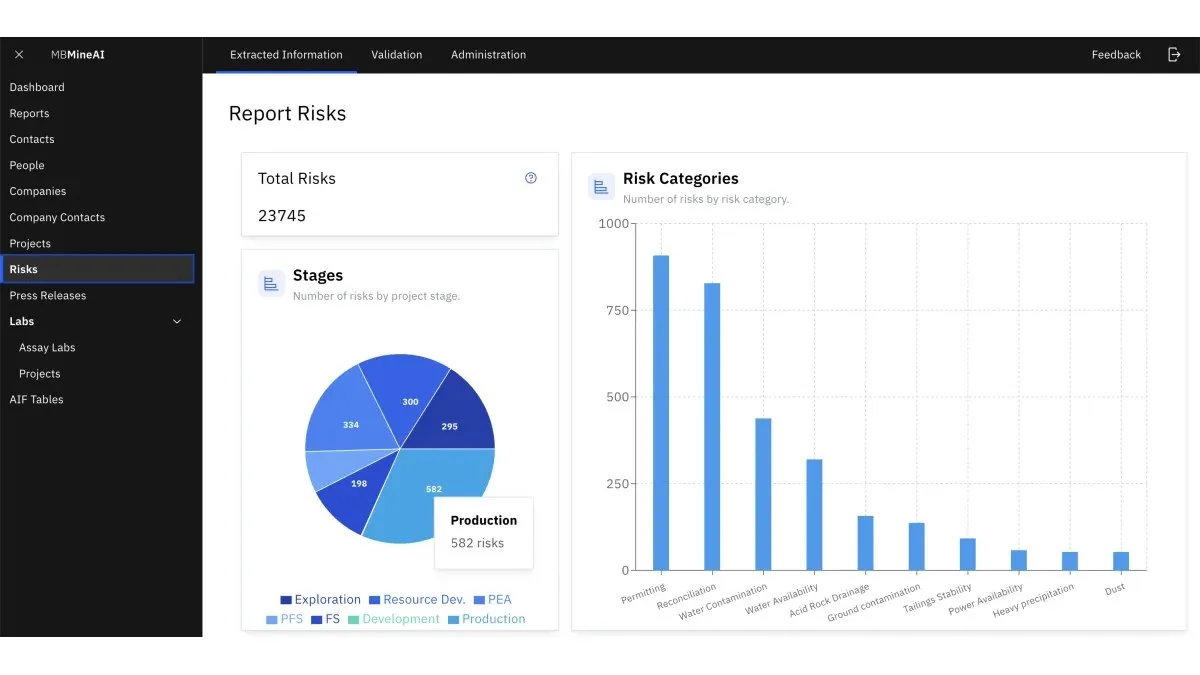Toggle Resource Dev. legend entry
Viewport: 1200px width, 675px height.
click(417, 600)
